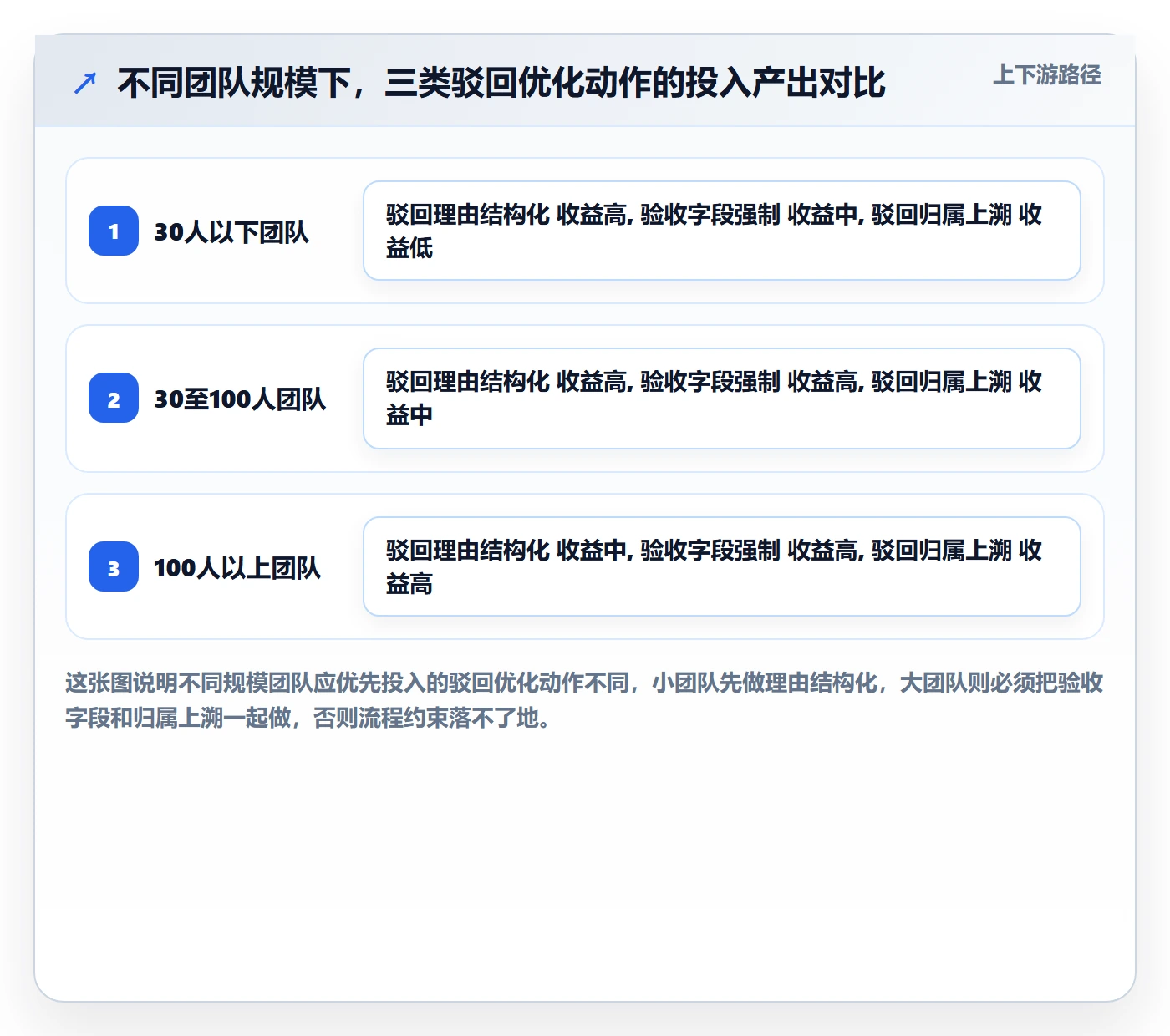Click the title 不同团队规模下 heading
Viewport: 1170px width, 1036px height.
point(501,83)
